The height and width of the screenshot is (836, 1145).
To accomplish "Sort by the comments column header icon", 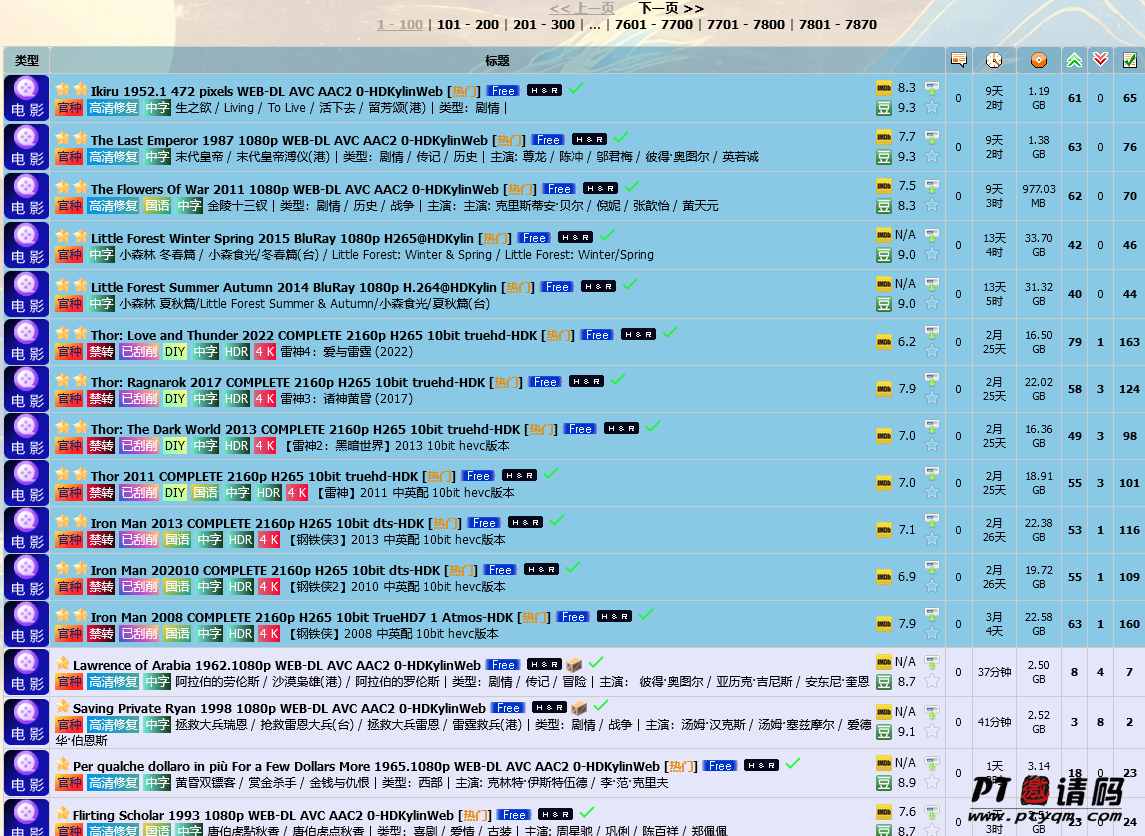I will coord(959,60).
